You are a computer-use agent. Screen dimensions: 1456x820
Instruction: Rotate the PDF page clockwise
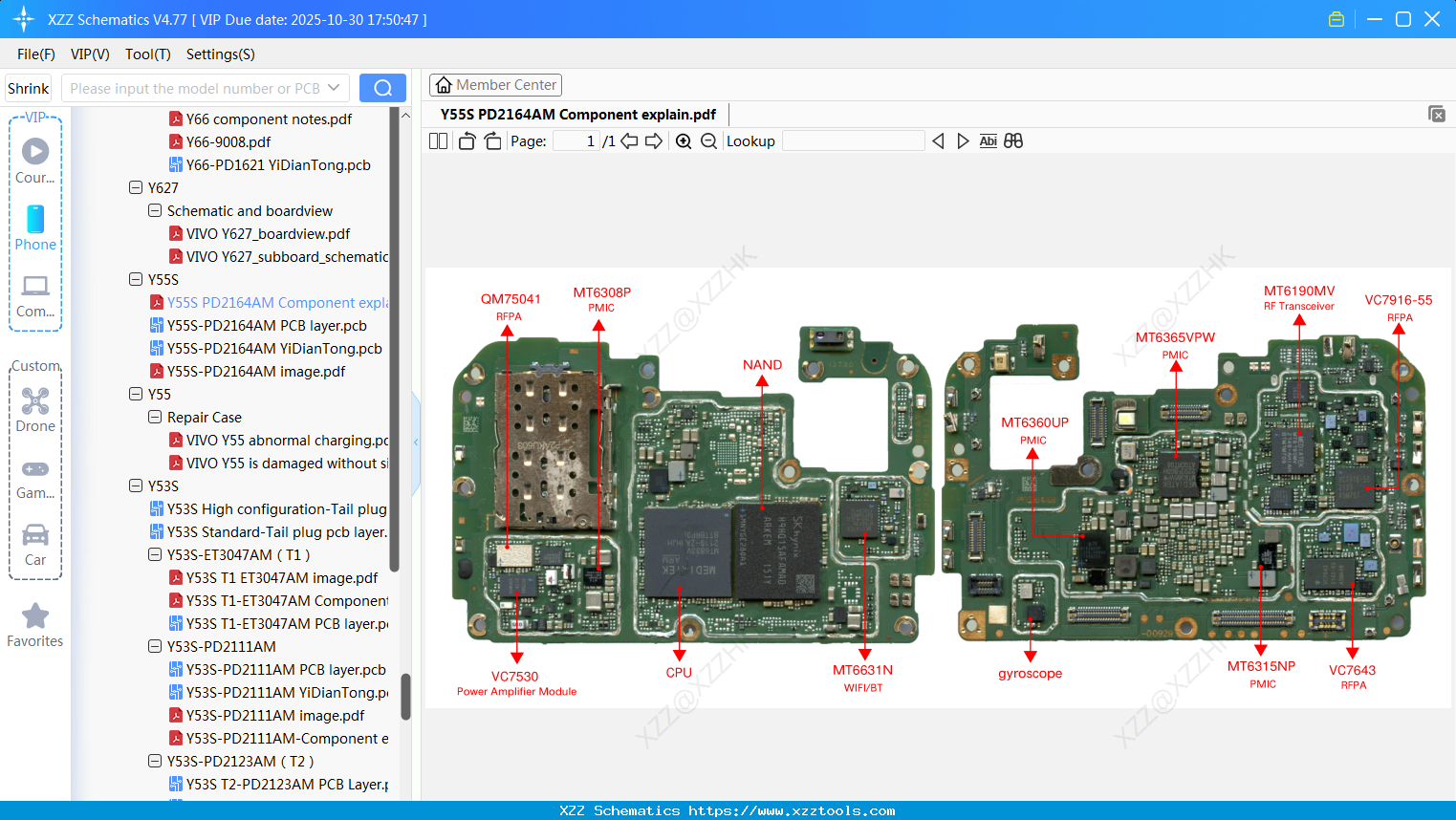click(x=492, y=140)
